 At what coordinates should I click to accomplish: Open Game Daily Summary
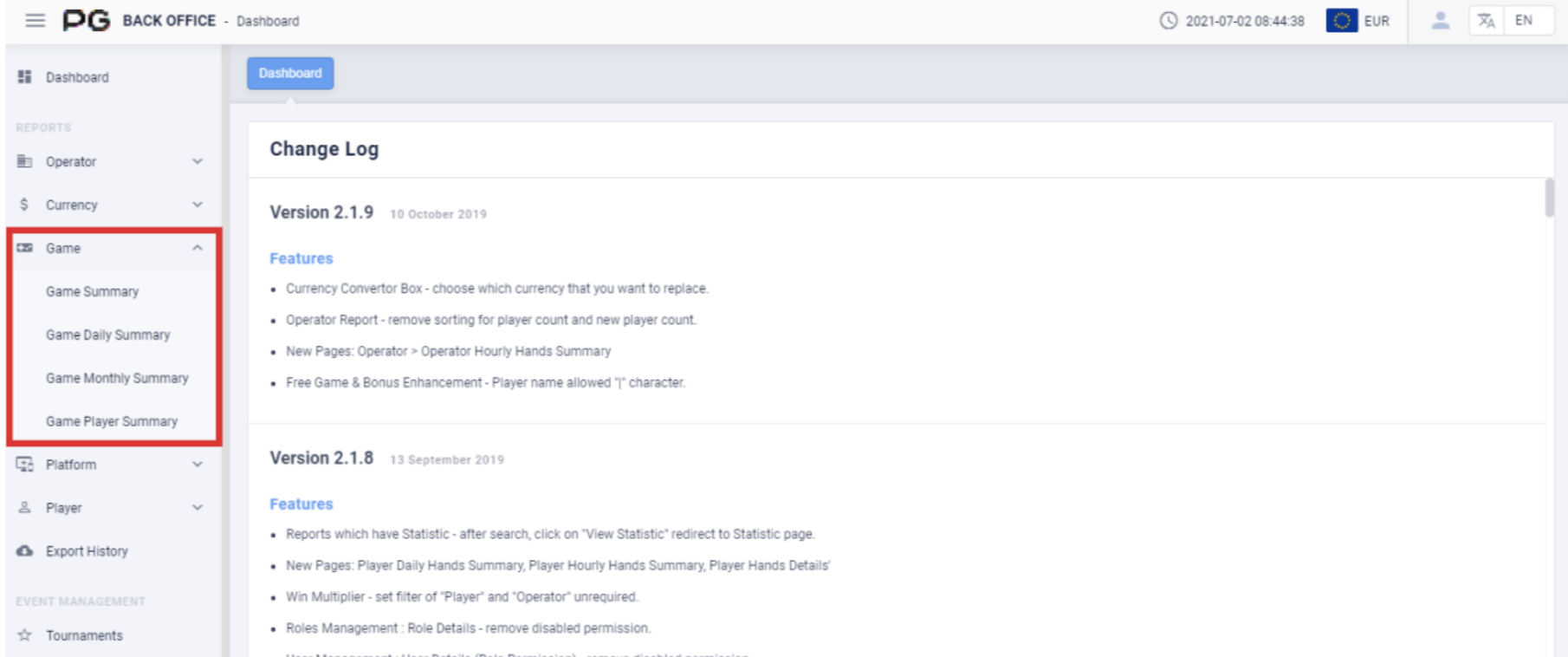tap(107, 335)
